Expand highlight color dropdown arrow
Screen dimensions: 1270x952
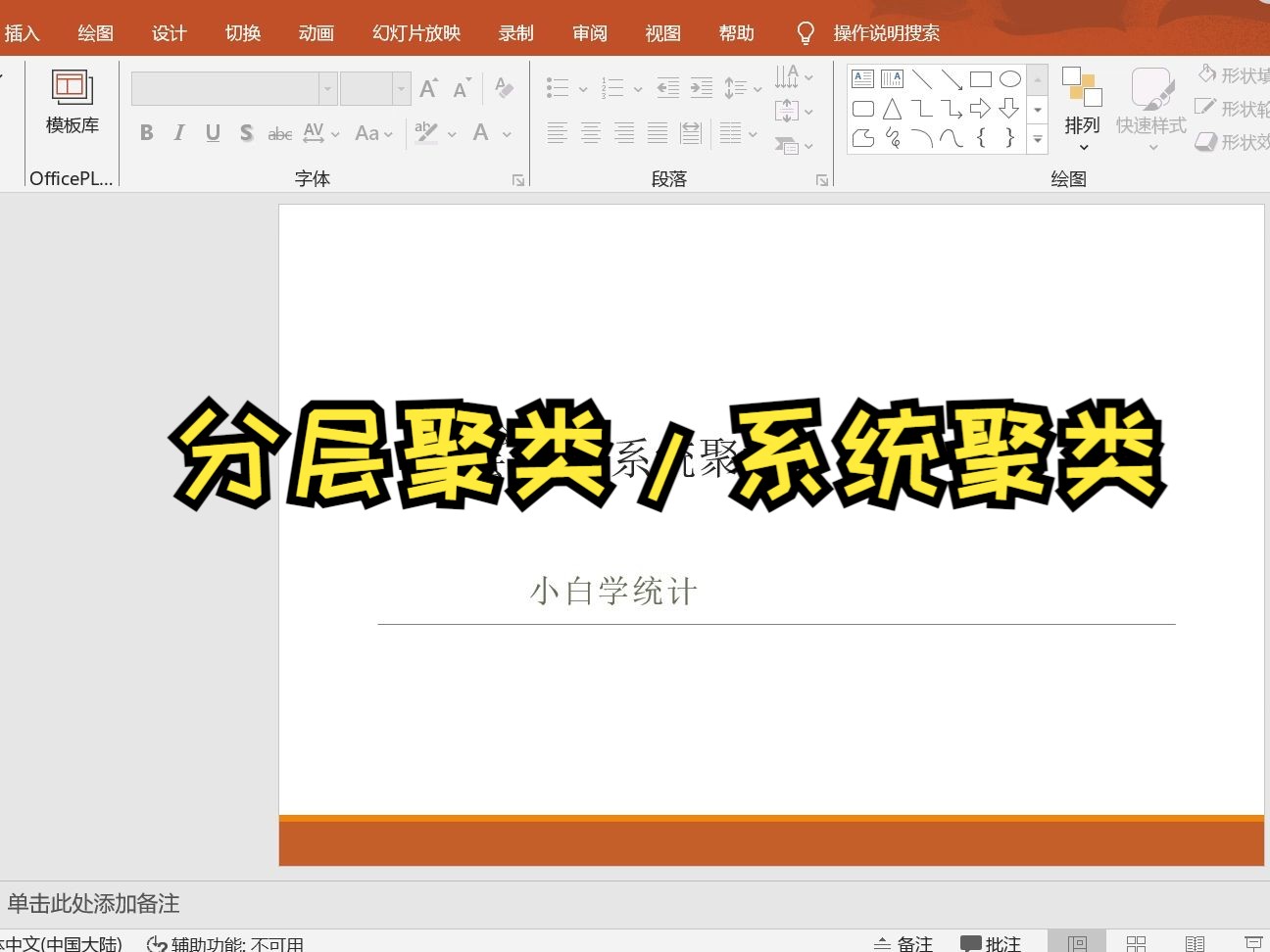click(452, 133)
